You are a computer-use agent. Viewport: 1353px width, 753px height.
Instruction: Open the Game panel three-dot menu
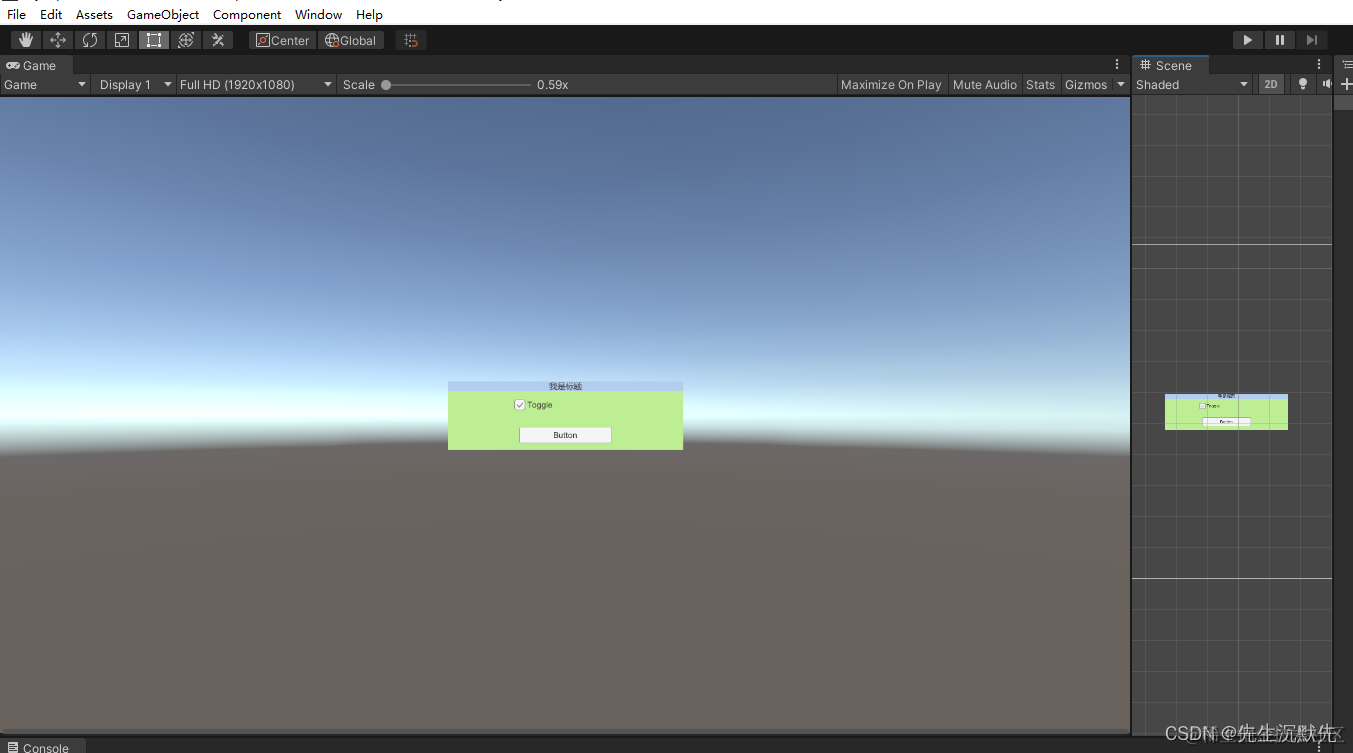coord(1117,65)
